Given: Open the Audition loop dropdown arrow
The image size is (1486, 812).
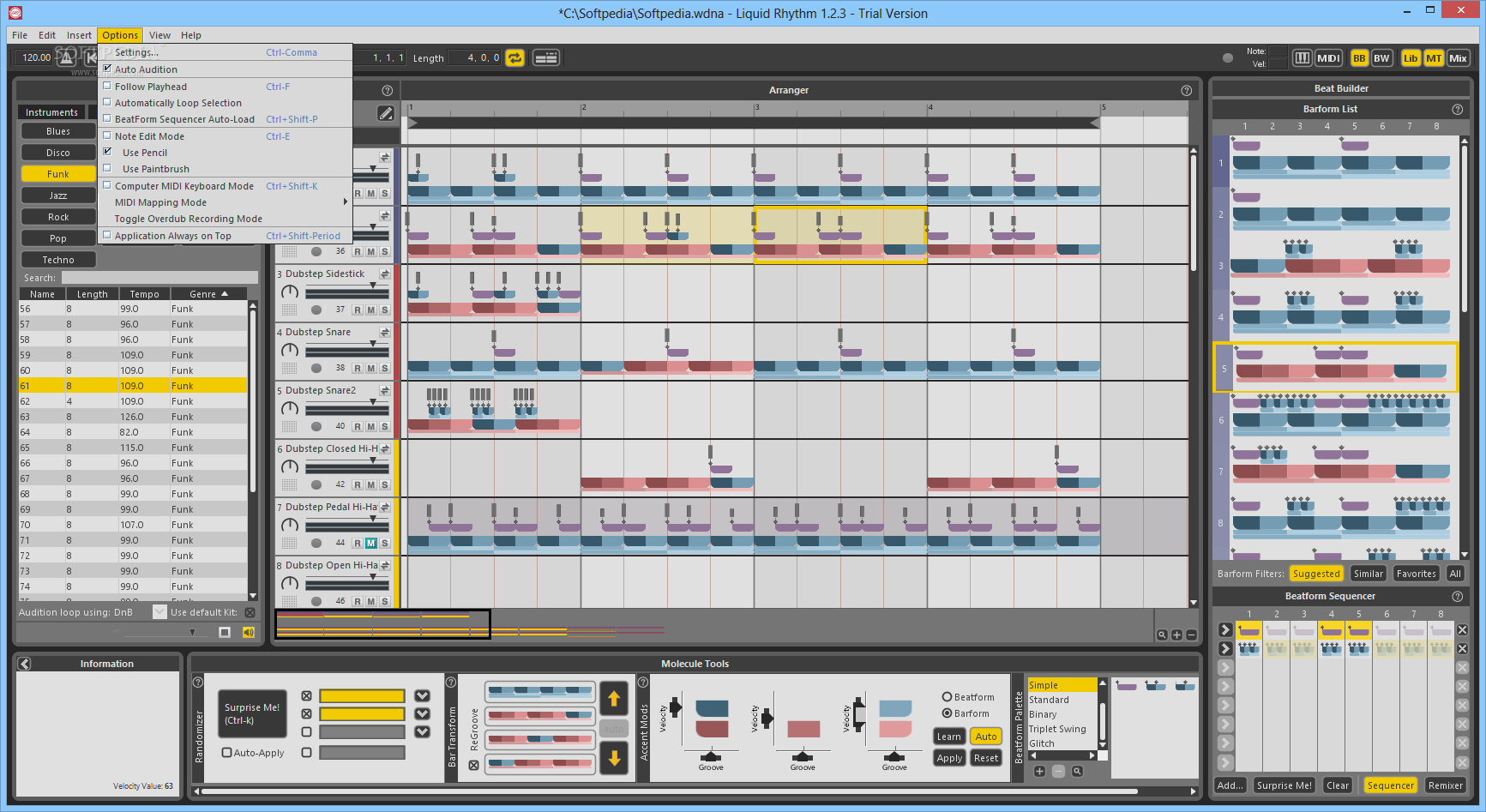Looking at the screenshot, I should pyautogui.click(x=159, y=611).
